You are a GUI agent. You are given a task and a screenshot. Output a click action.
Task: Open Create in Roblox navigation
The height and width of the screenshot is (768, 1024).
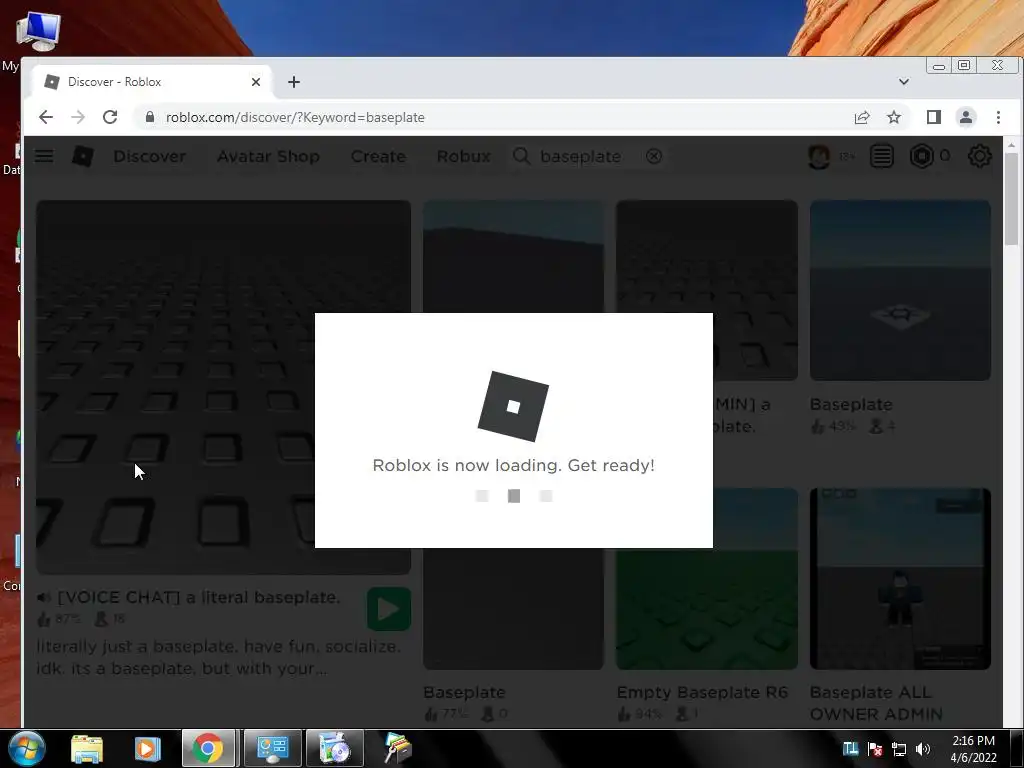tap(378, 156)
